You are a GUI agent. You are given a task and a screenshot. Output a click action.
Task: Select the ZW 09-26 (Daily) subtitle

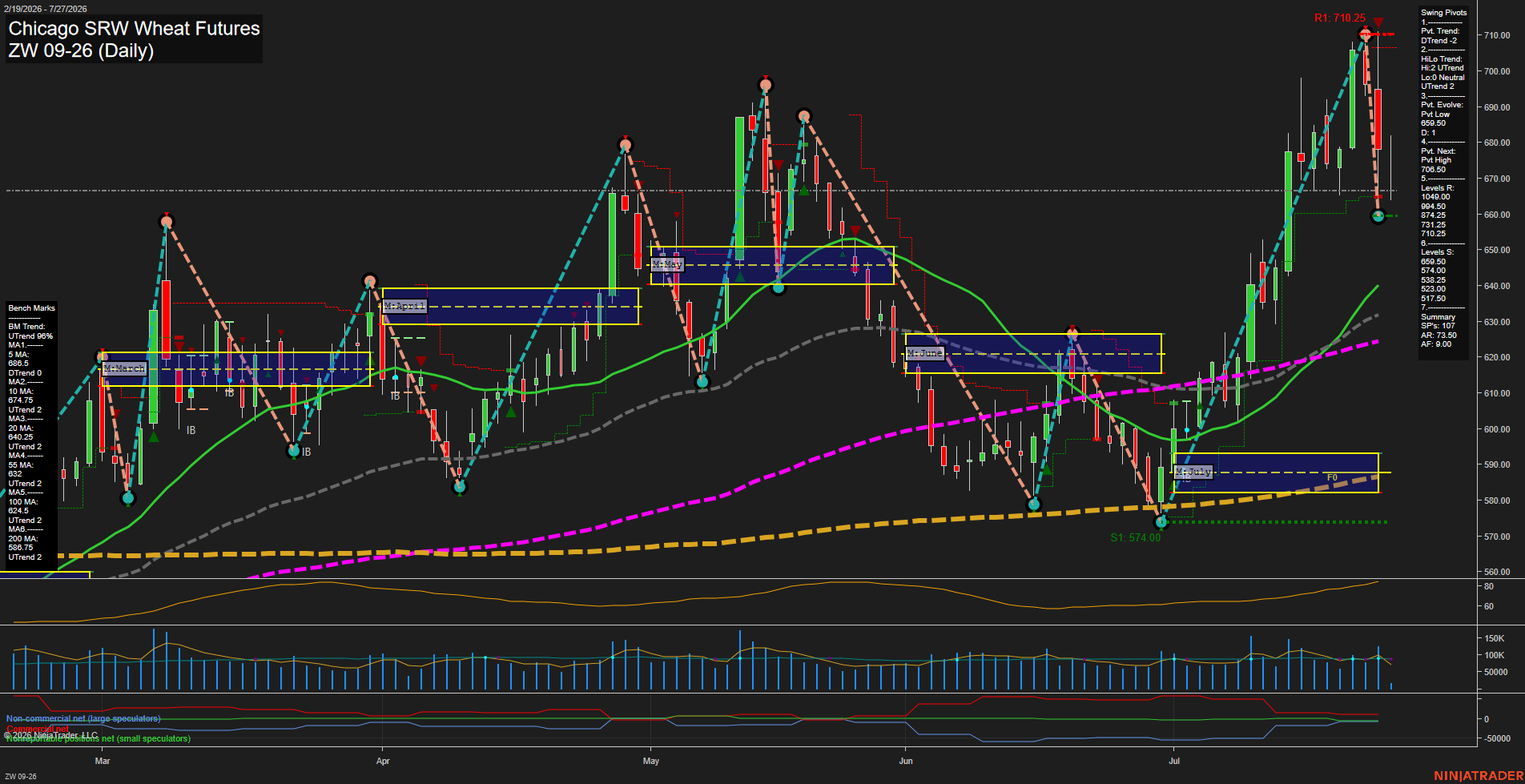click(81, 50)
